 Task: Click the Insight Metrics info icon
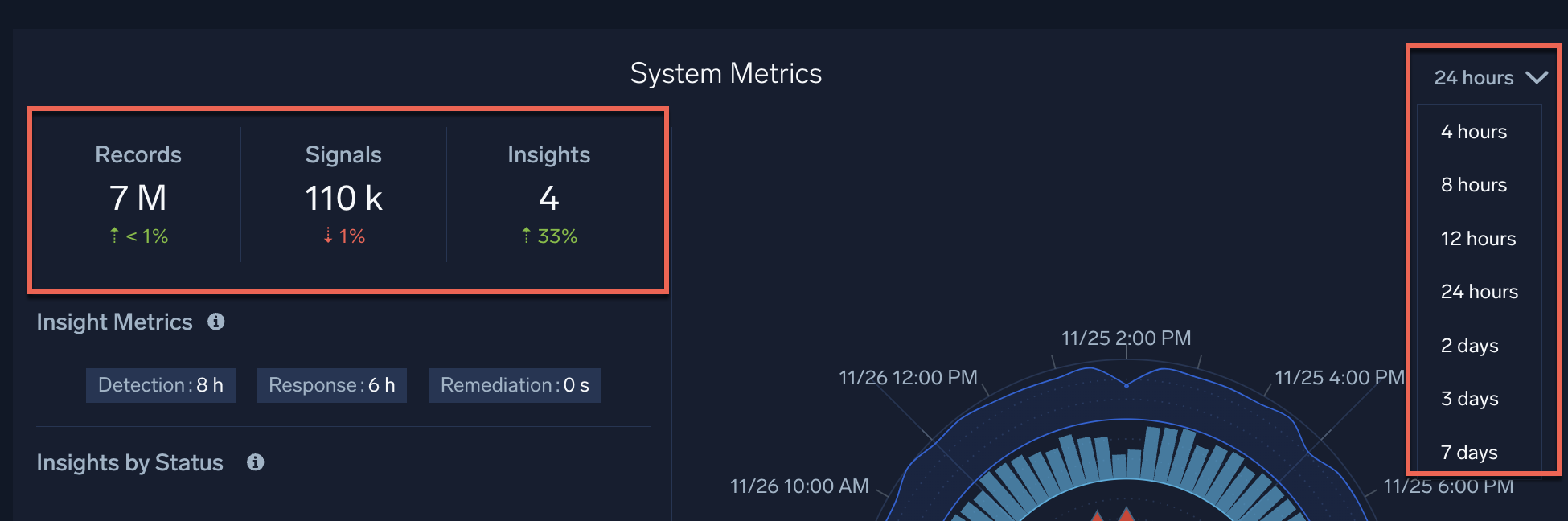pyautogui.click(x=215, y=322)
